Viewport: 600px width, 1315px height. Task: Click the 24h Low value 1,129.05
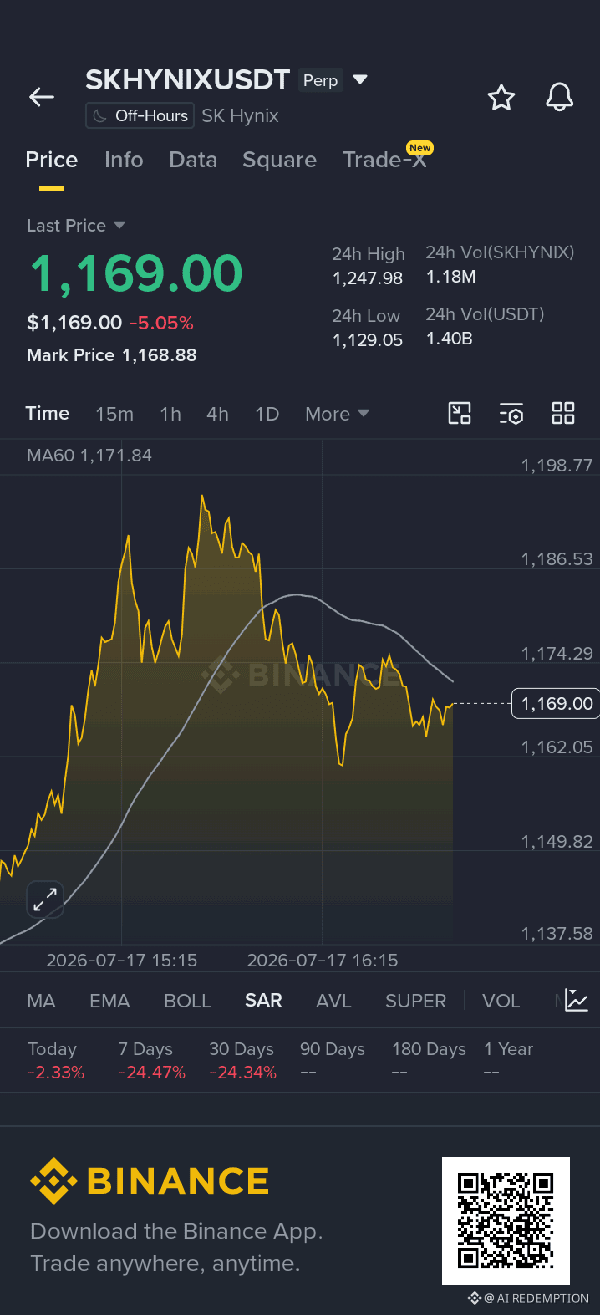tap(367, 340)
